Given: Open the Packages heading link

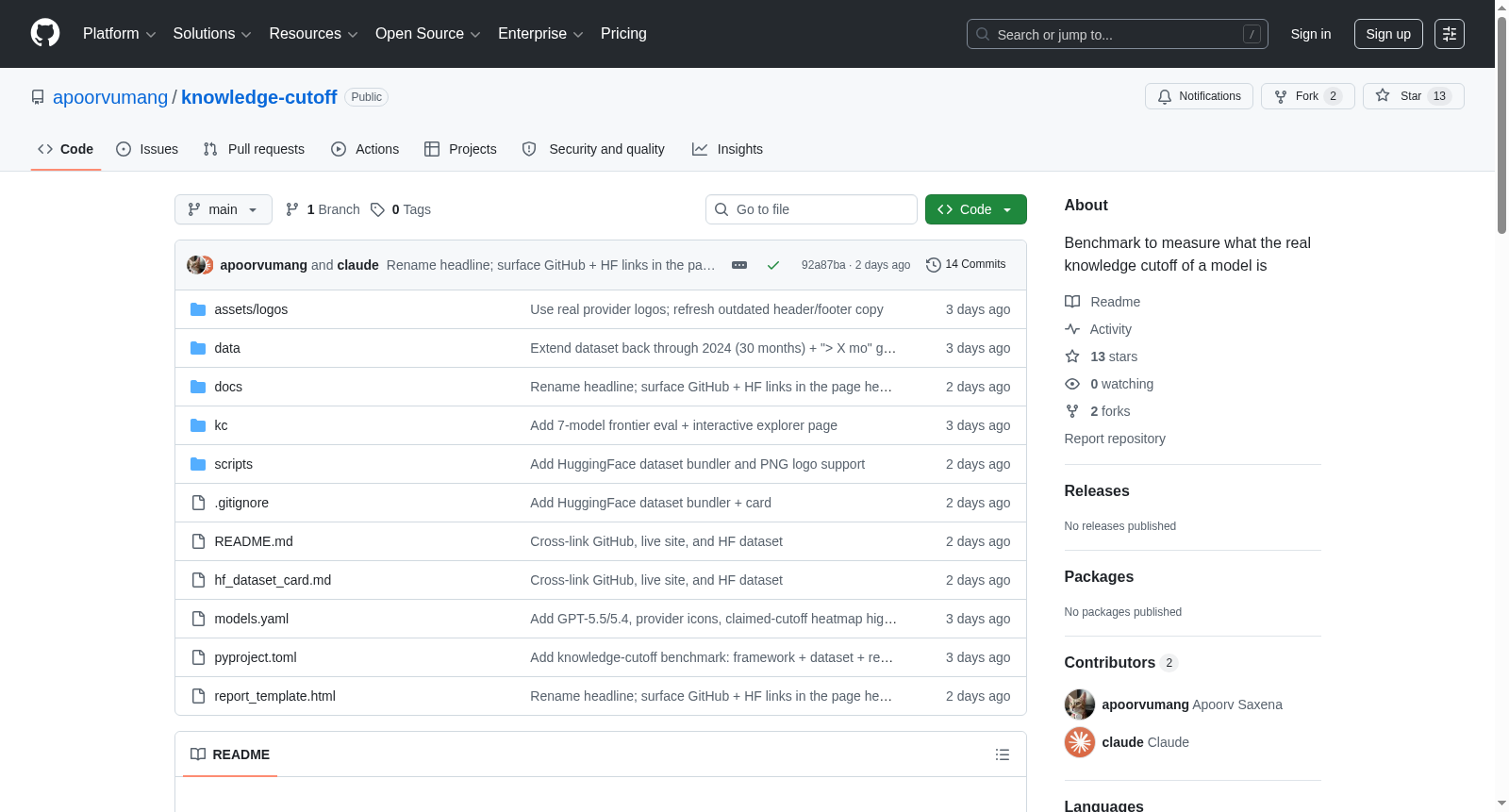Looking at the screenshot, I should pyautogui.click(x=1099, y=577).
